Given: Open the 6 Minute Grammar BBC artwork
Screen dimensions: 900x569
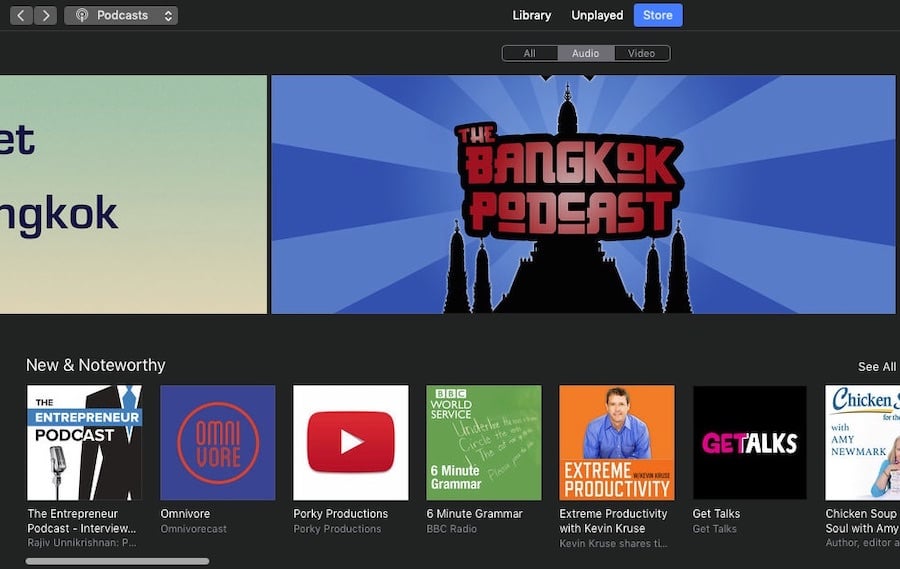Looking at the screenshot, I should pos(484,443).
